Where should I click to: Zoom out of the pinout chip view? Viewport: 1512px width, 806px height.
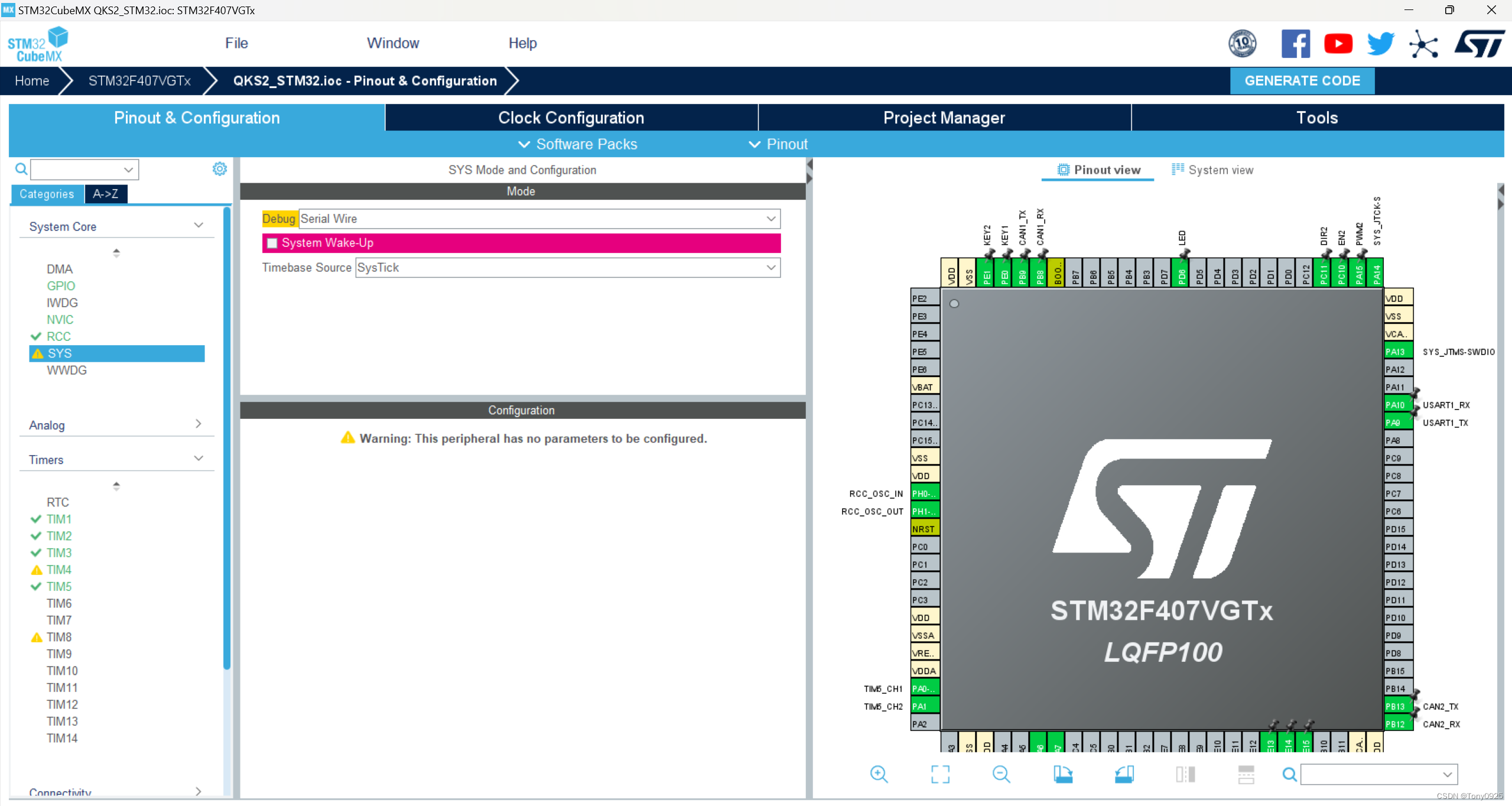(x=1001, y=773)
